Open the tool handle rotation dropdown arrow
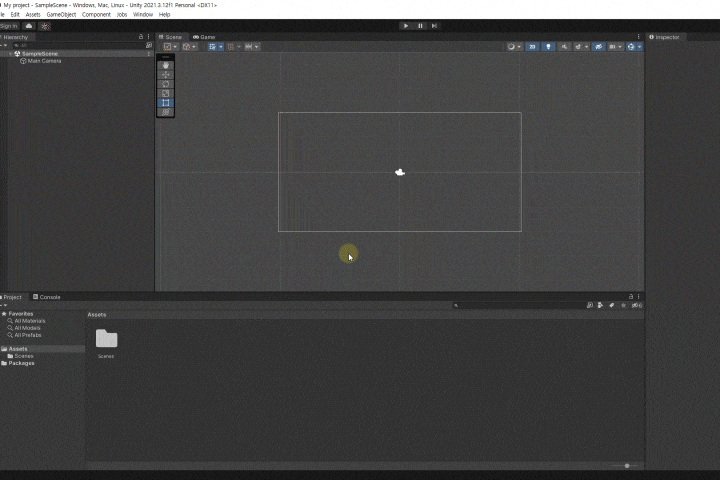Image resolution: width=720 pixels, height=480 pixels. [x=194, y=47]
